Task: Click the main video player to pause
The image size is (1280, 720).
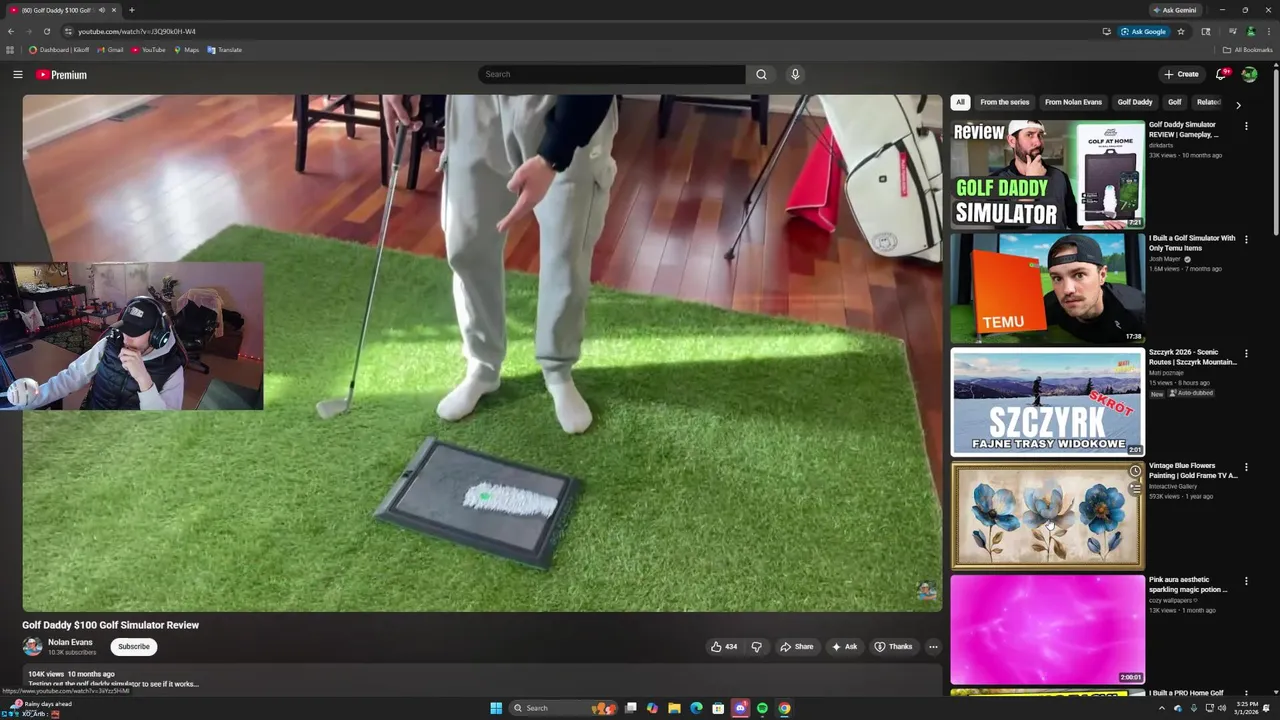Action: [x=482, y=353]
